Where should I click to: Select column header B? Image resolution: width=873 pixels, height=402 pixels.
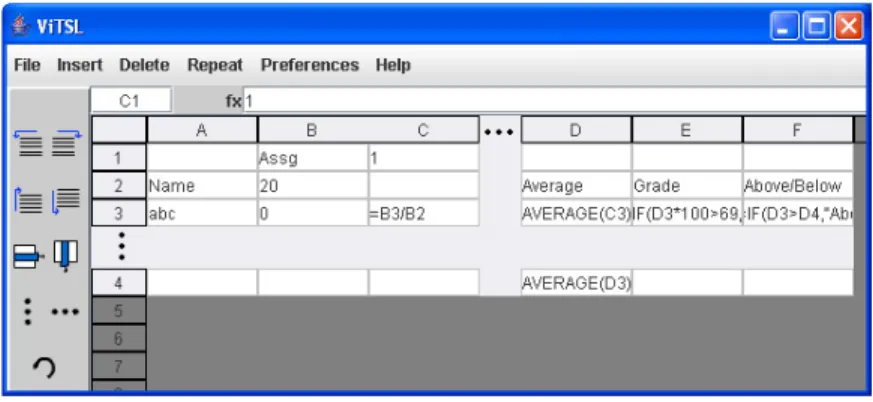pos(312,130)
